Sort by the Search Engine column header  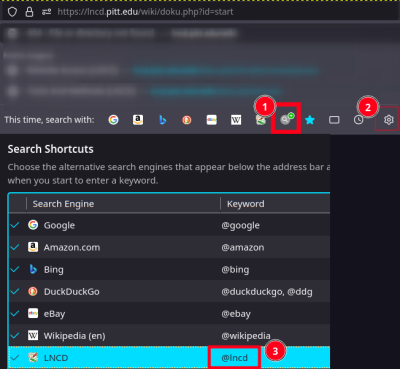[123, 204]
